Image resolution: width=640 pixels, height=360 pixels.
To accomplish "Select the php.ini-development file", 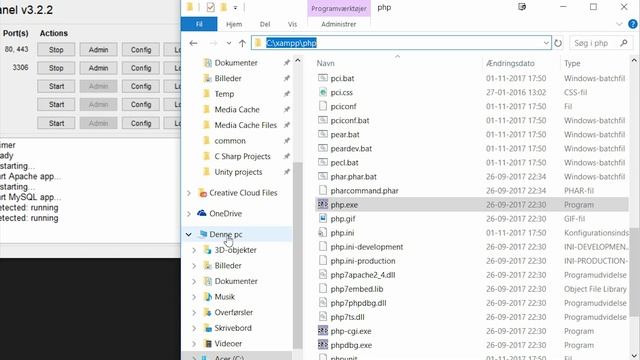I will coord(367,247).
